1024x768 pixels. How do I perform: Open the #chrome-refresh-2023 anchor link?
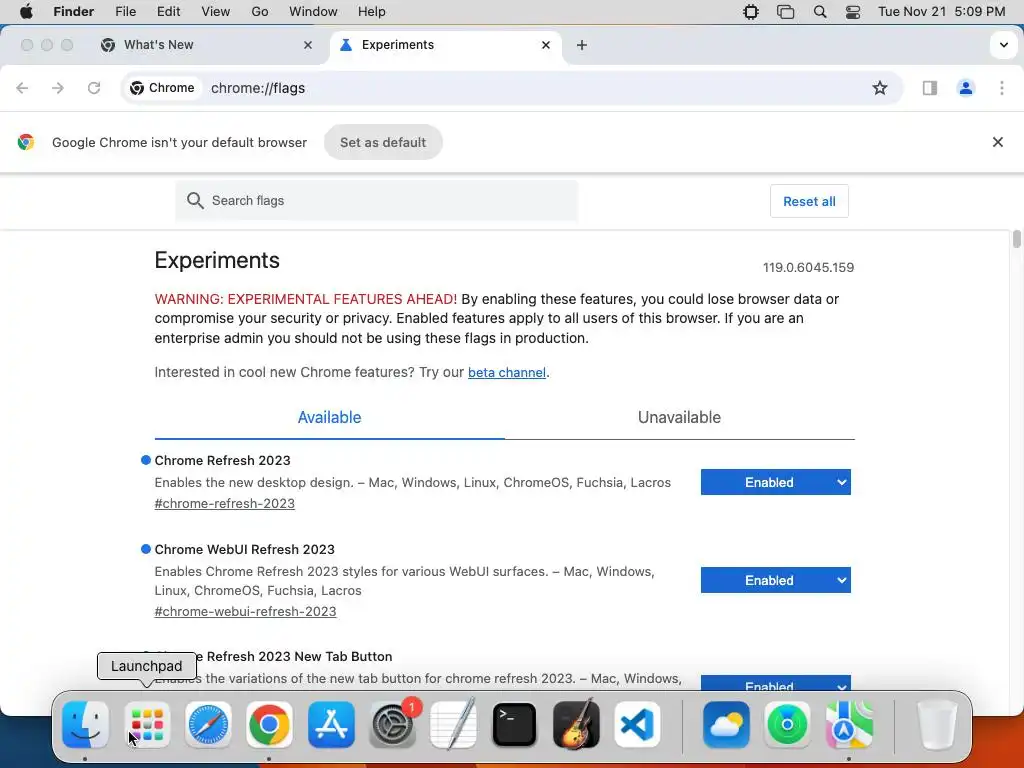[225, 504]
